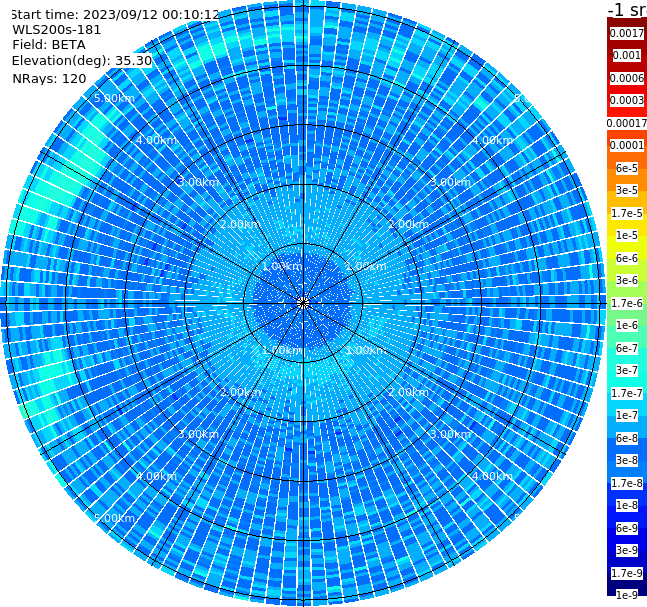Click the 3e-7 colorbar value
This screenshot has height=607, width=647.
(627, 370)
